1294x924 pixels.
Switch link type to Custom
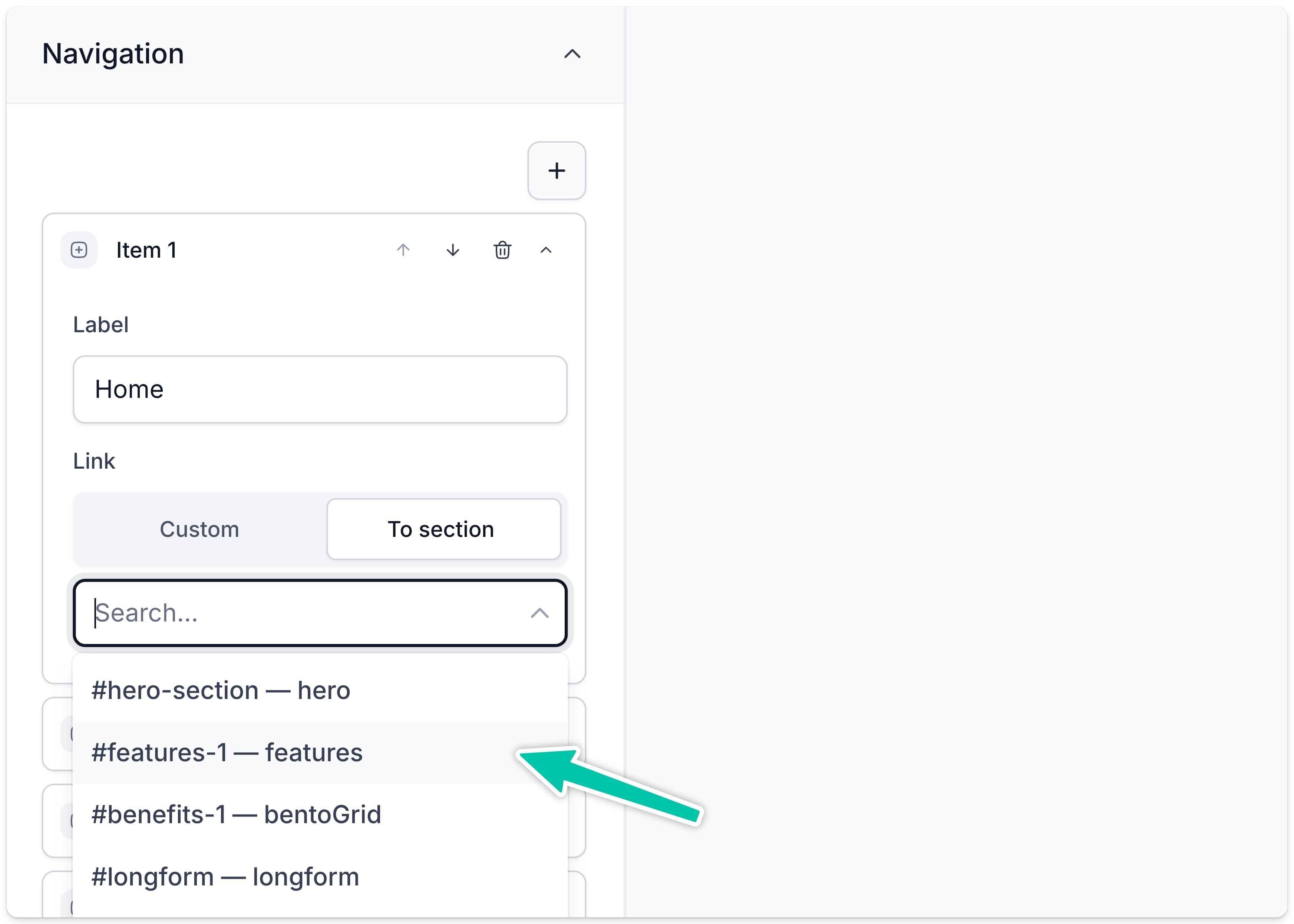[199, 529]
